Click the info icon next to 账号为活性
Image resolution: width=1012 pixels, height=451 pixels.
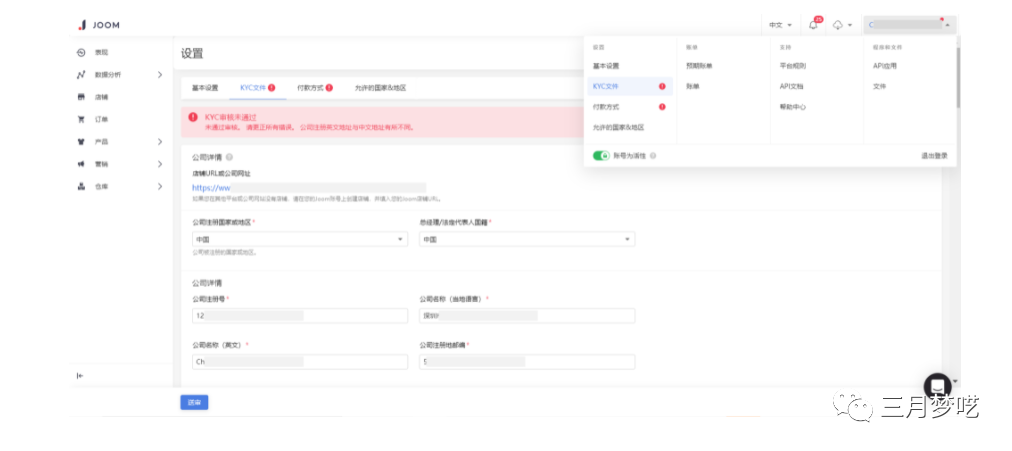click(x=653, y=155)
